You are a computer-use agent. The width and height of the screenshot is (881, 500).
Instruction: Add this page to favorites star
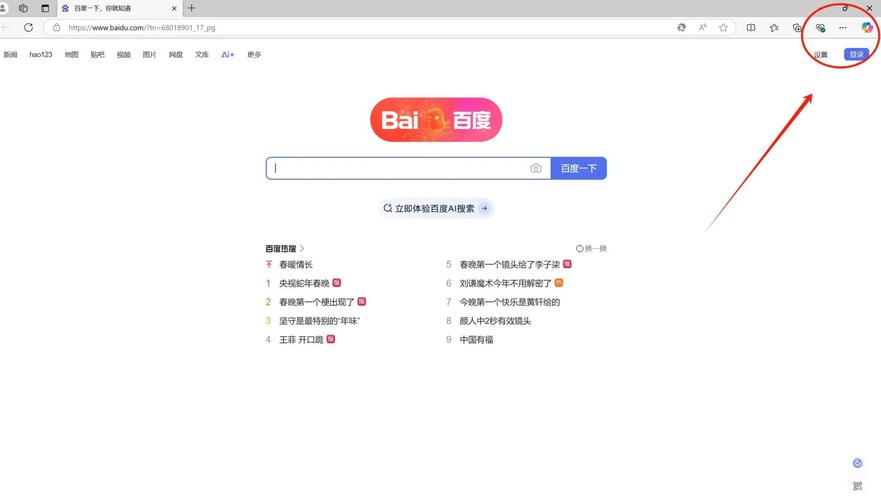pos(724,28)
